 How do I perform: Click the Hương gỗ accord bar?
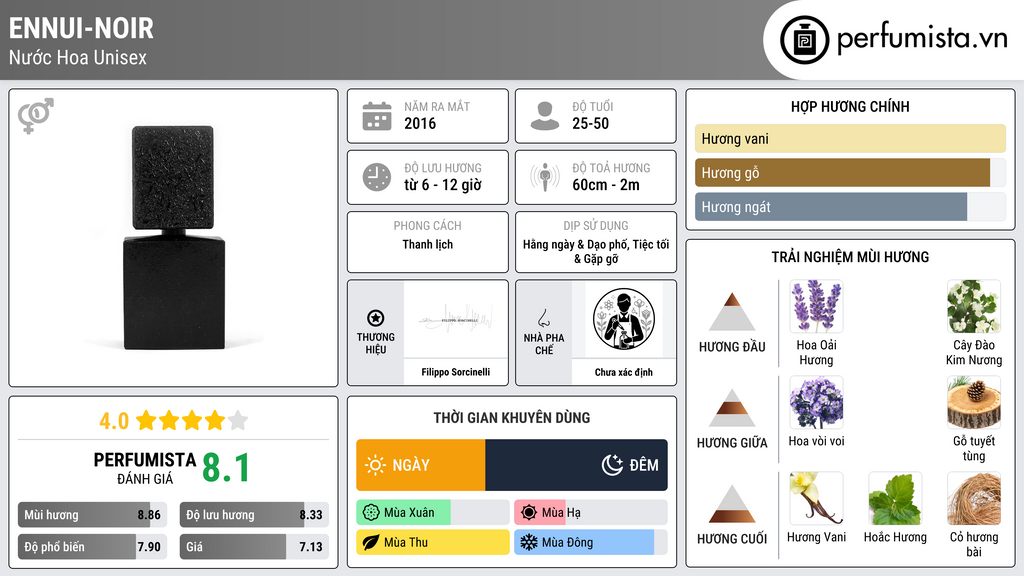[x=850, y=172]
